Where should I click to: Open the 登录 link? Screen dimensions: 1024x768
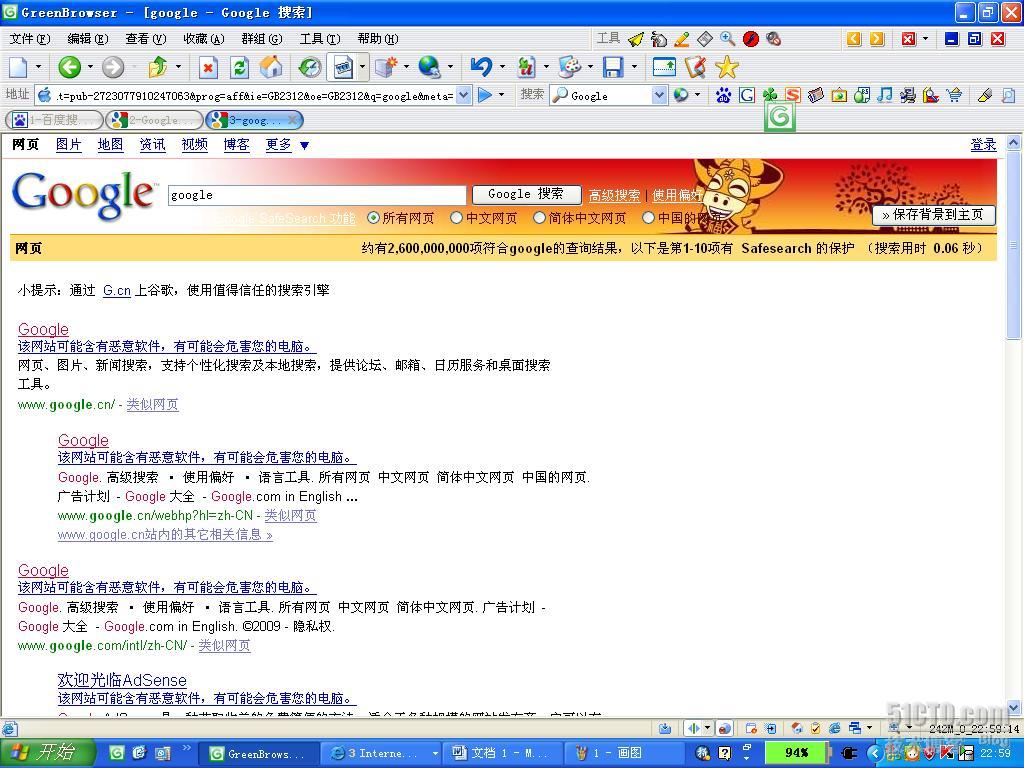click(984, 145)
